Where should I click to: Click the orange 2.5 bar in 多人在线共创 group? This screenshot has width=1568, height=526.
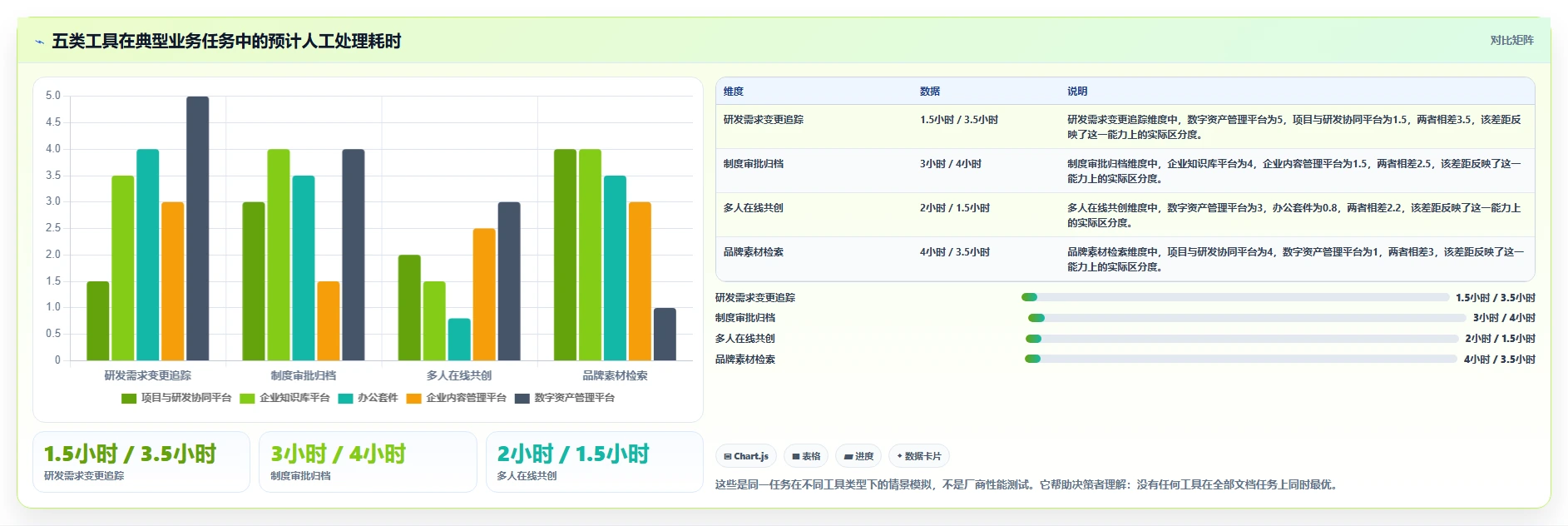(484, 295)
